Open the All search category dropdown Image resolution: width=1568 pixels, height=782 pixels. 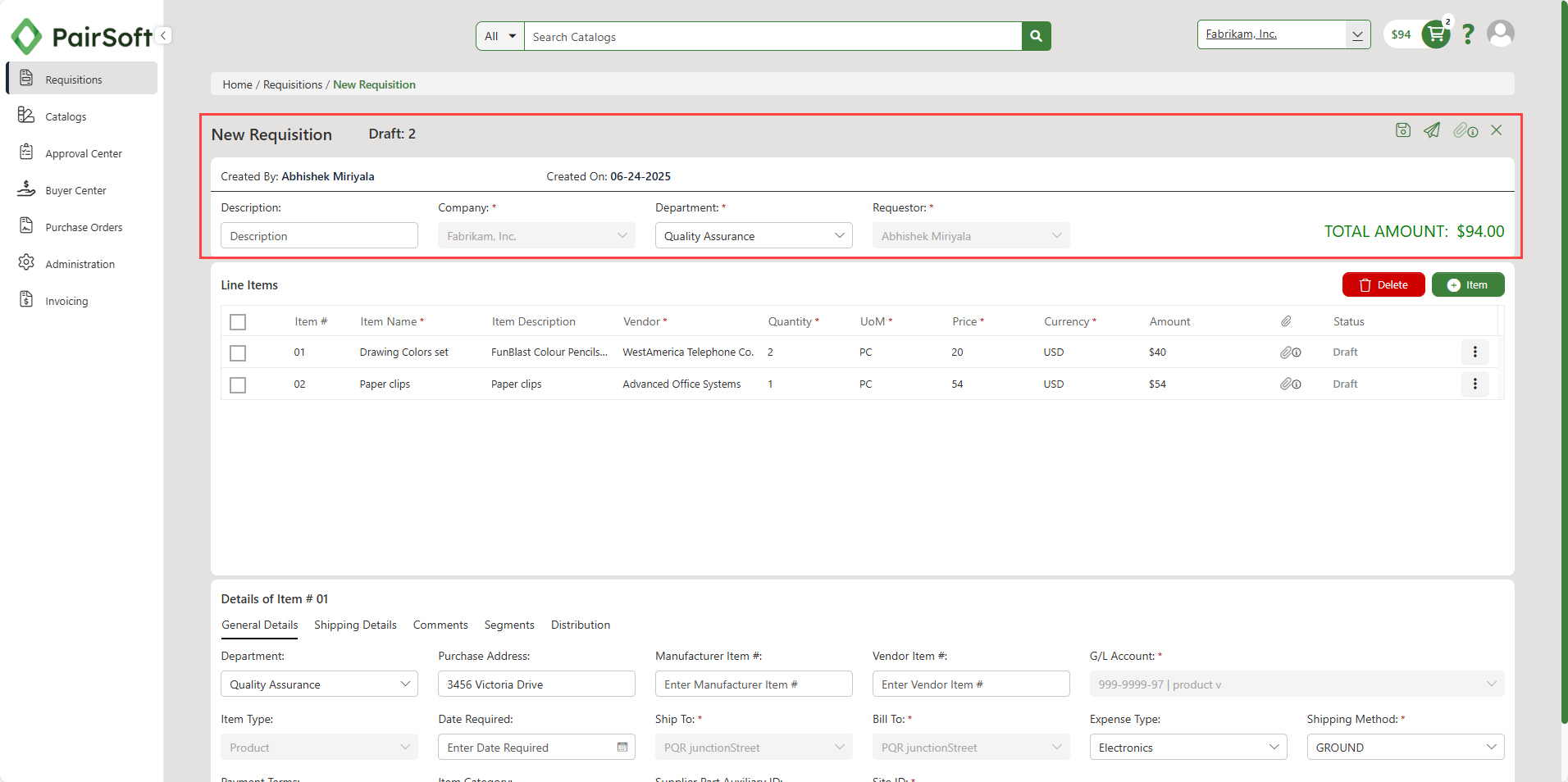pos(500,36)
